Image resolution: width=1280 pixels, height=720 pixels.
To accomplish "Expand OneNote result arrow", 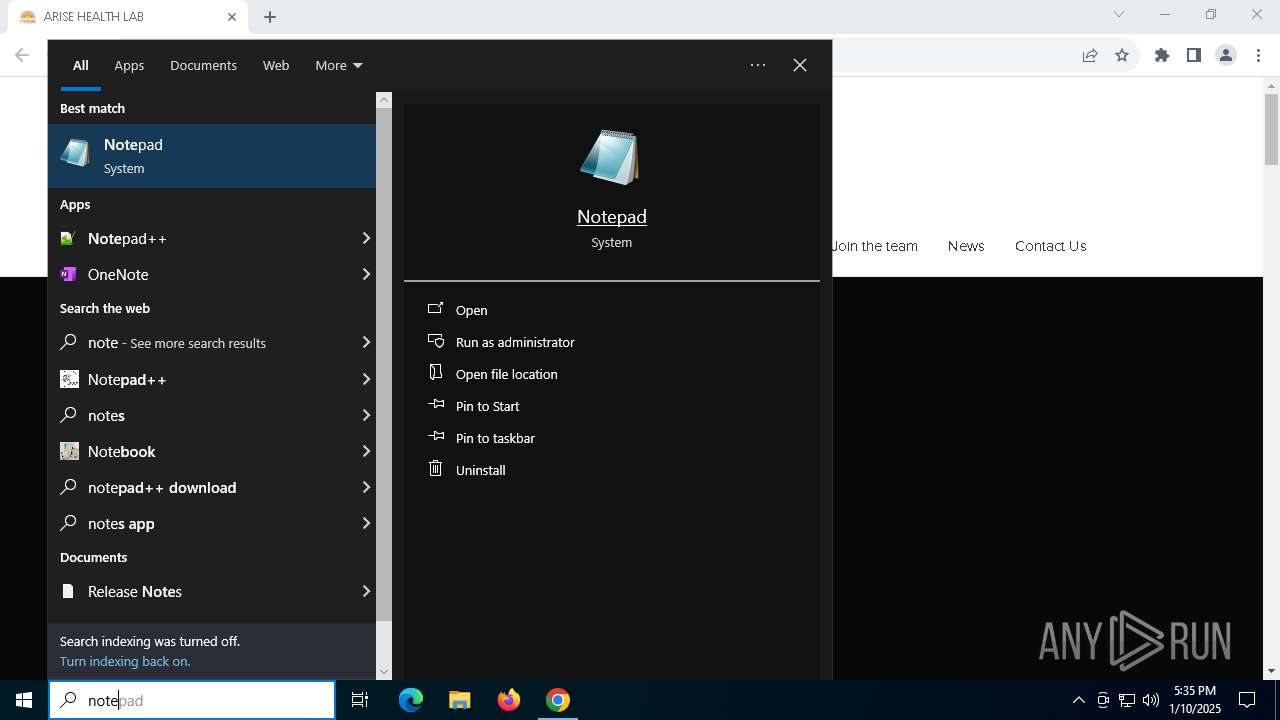I will (x=366, y=274).
